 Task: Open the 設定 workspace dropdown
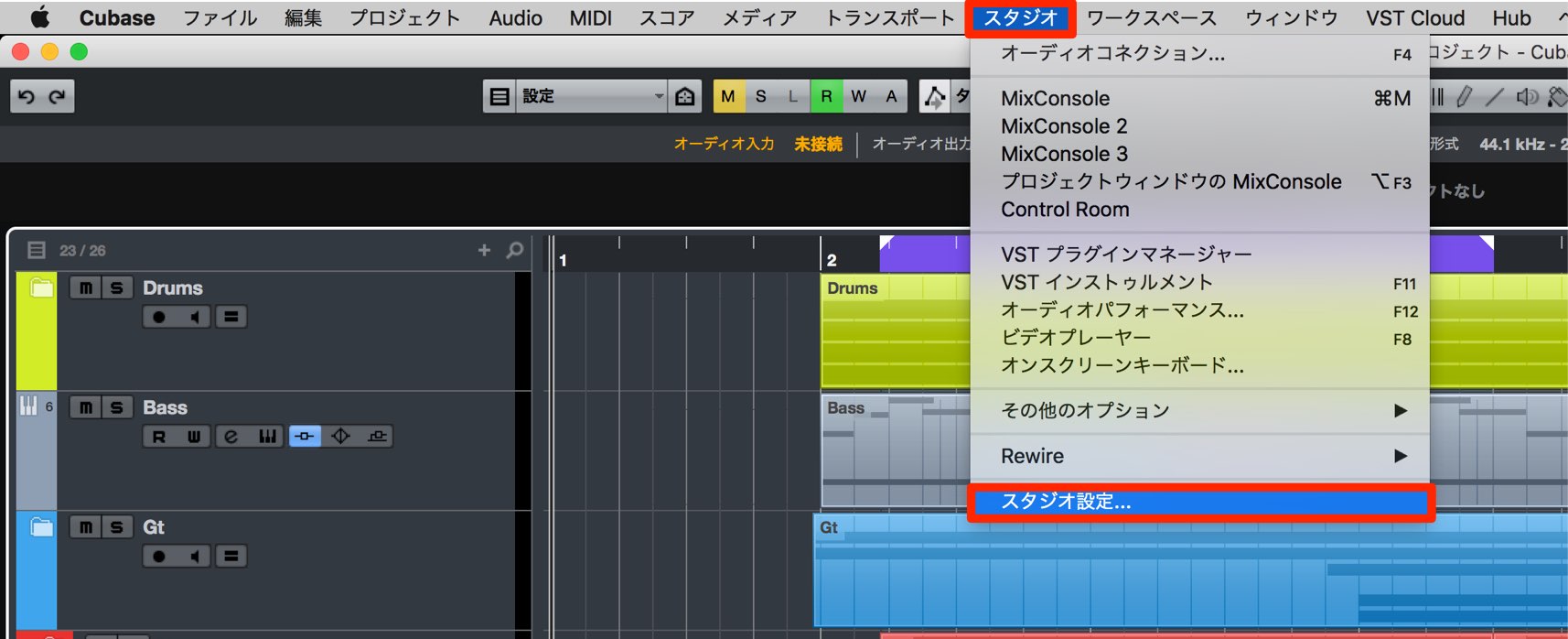[x=592, y=96]
